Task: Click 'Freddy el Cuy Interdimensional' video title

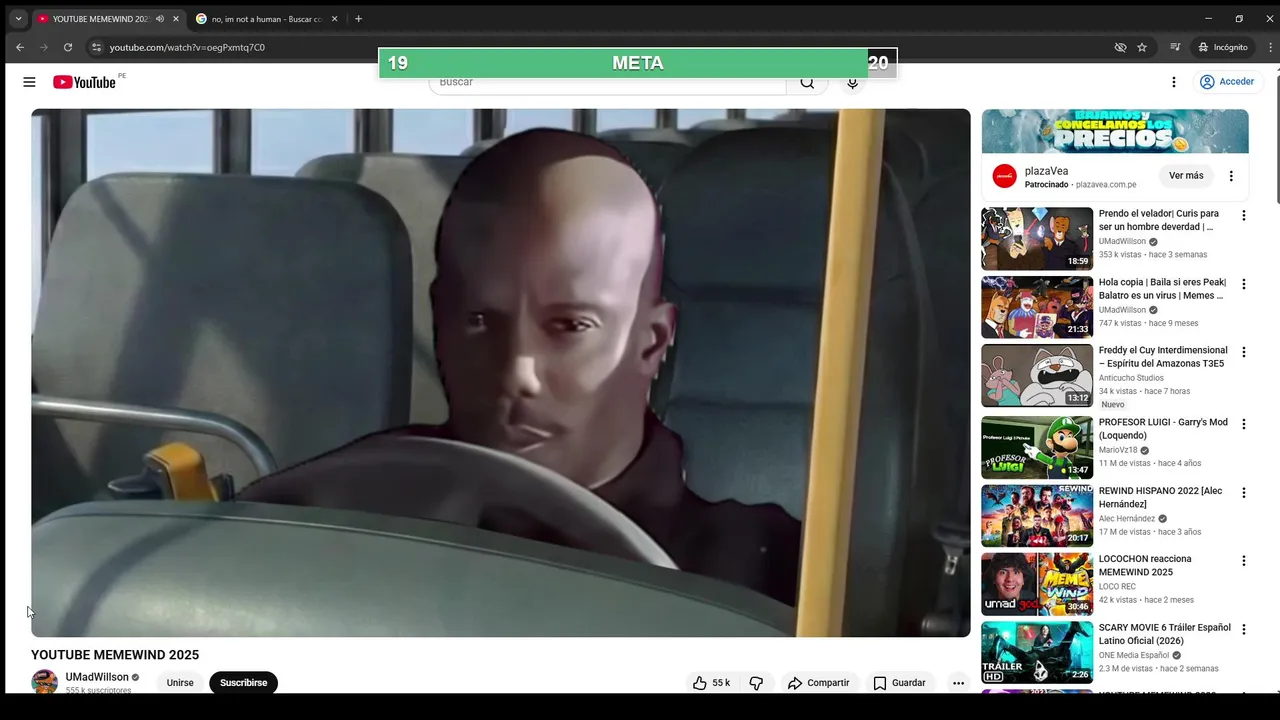Action: [1163, 357]
